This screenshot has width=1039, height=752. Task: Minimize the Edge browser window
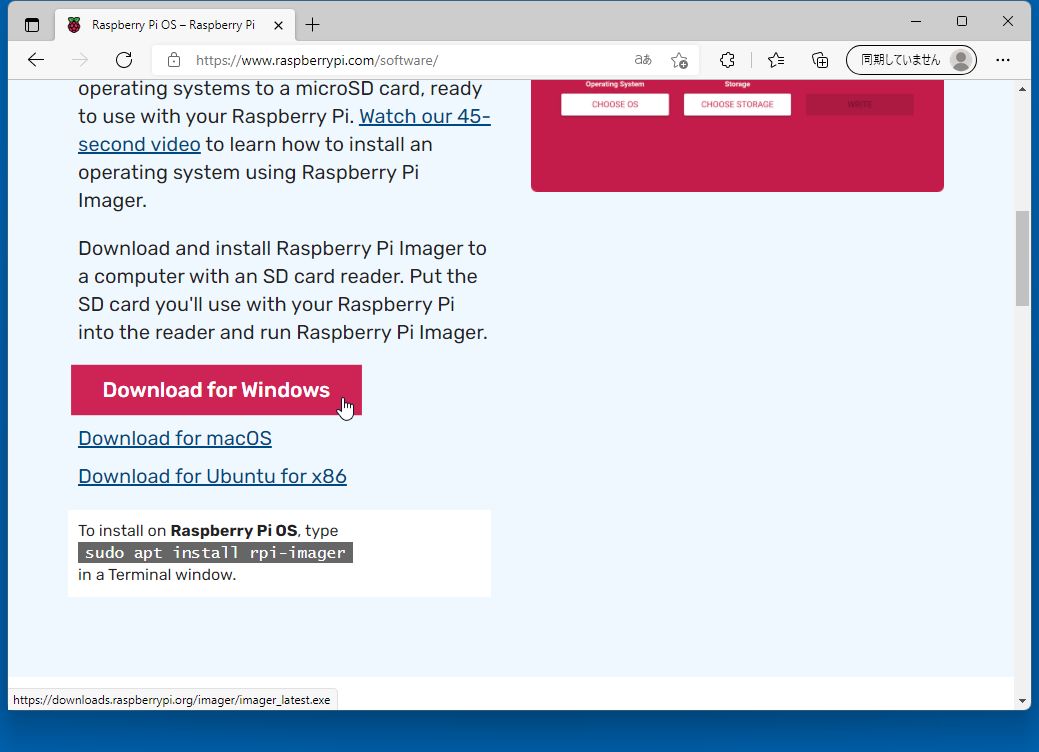tap(916, 22)
